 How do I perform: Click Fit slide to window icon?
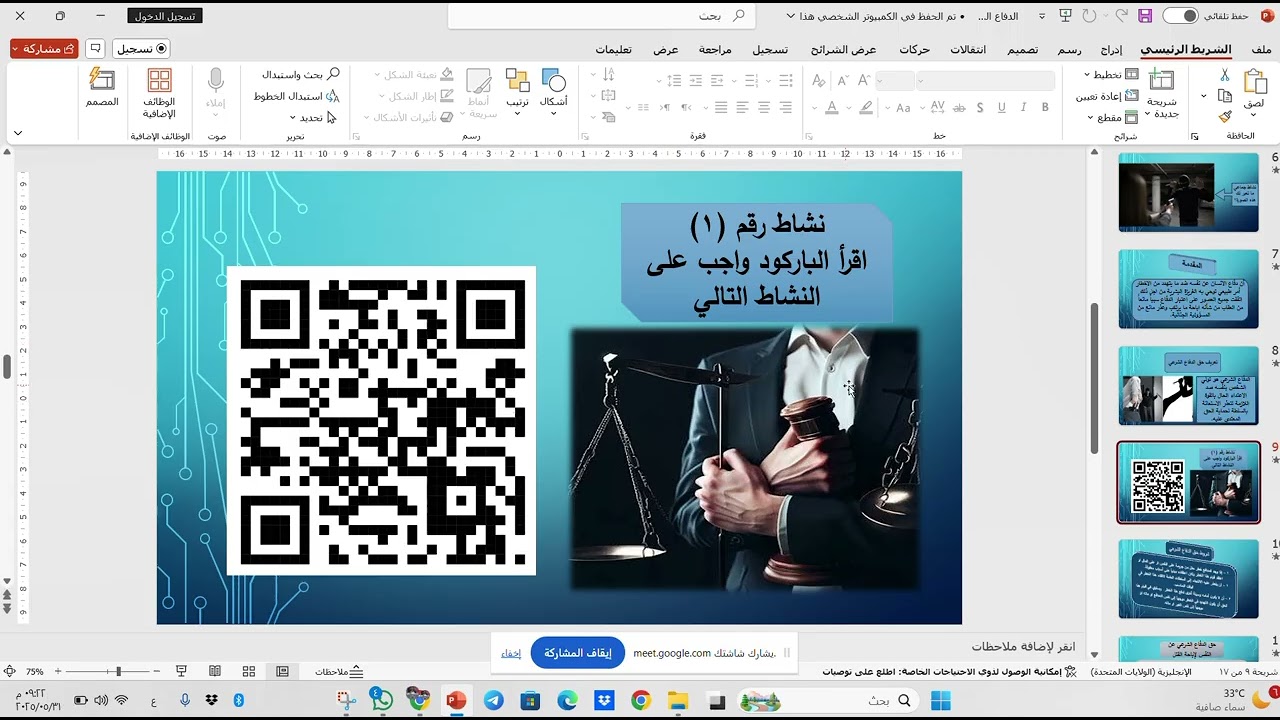click(x=9, y=671)
